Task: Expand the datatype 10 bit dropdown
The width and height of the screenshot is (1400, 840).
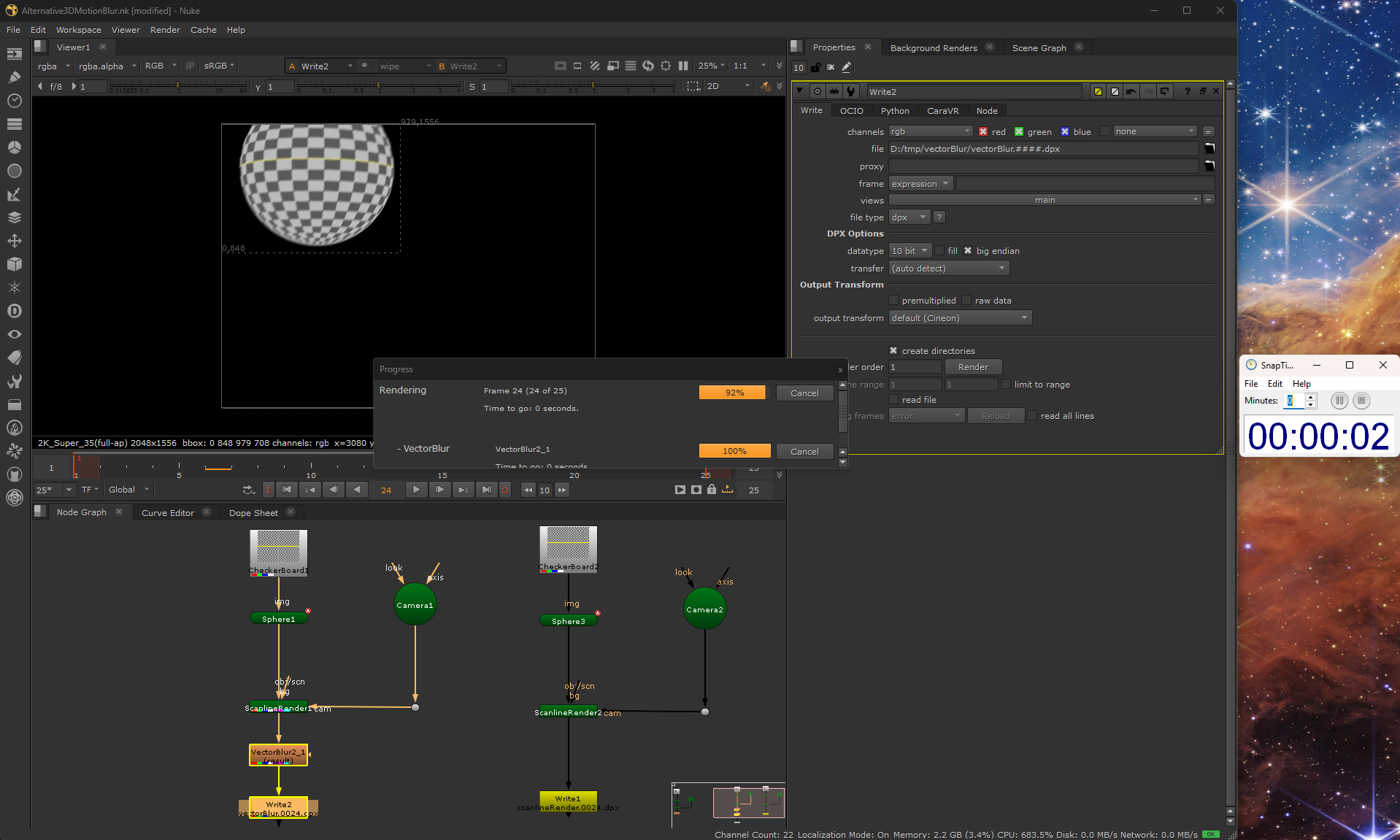Action: pyautogui.click(x=909, y=250)
